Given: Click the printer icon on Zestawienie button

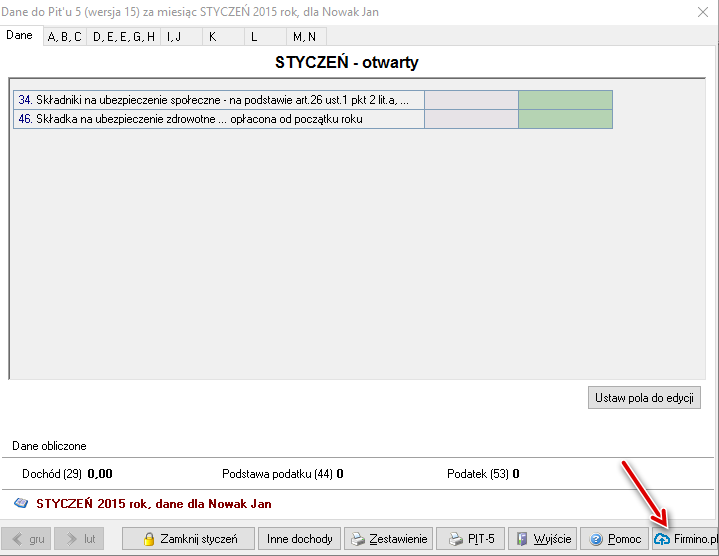Looking at the screenshot, I should click(x=359, y=539).
